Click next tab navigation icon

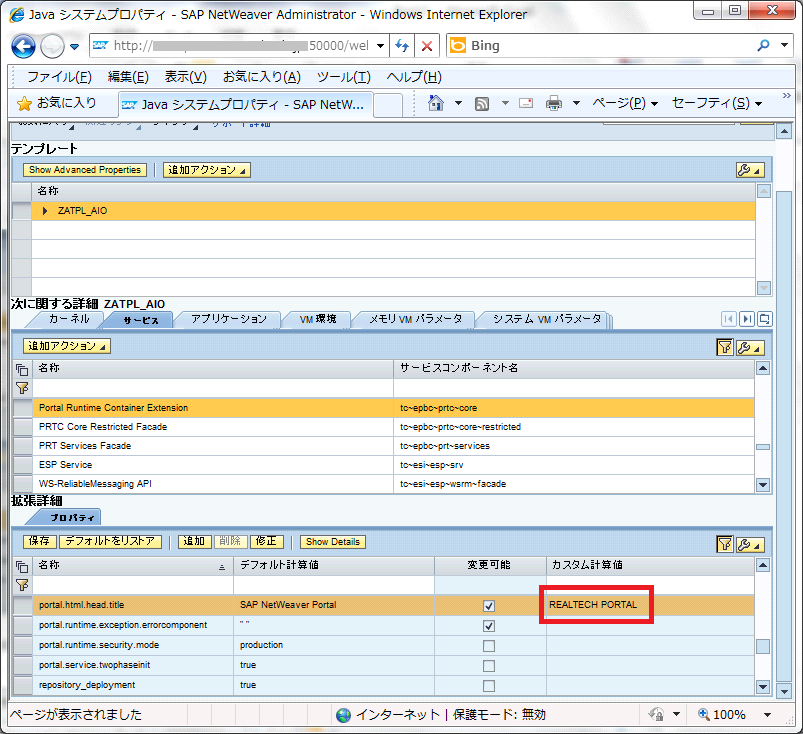point(747,319)
